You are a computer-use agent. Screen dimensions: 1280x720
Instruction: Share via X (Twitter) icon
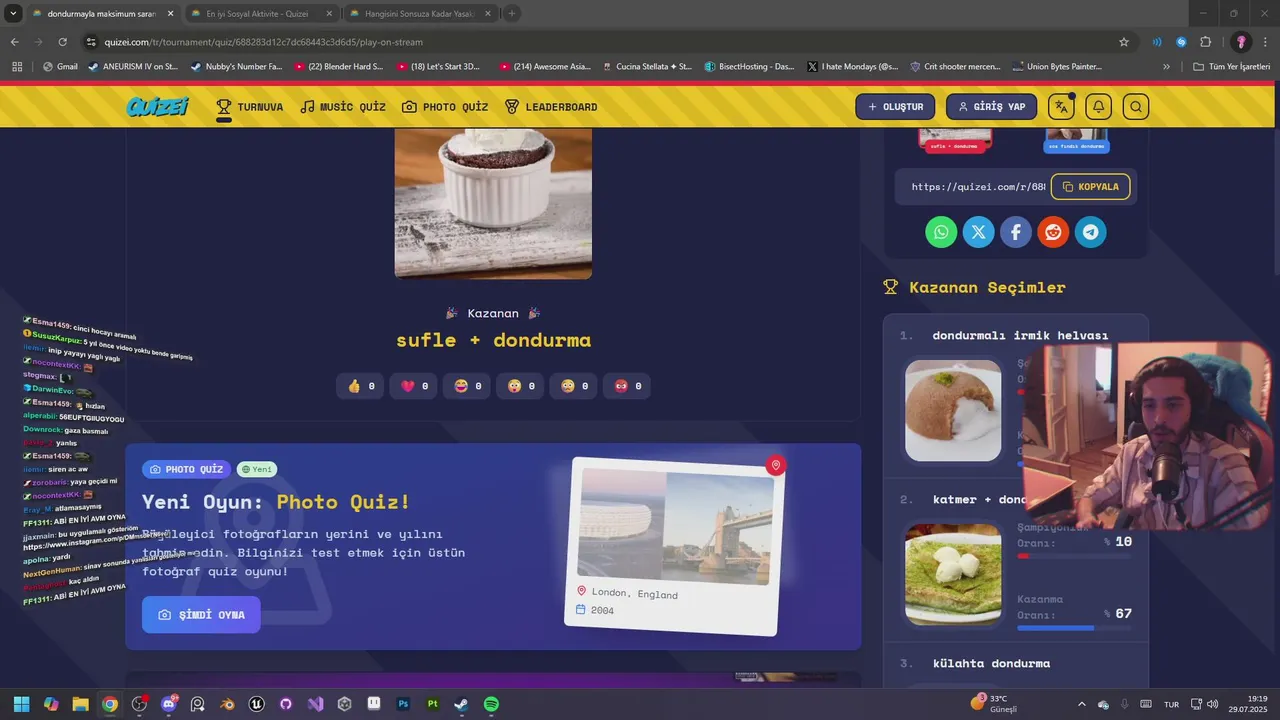pyautogui.click(x=978, y=232)
